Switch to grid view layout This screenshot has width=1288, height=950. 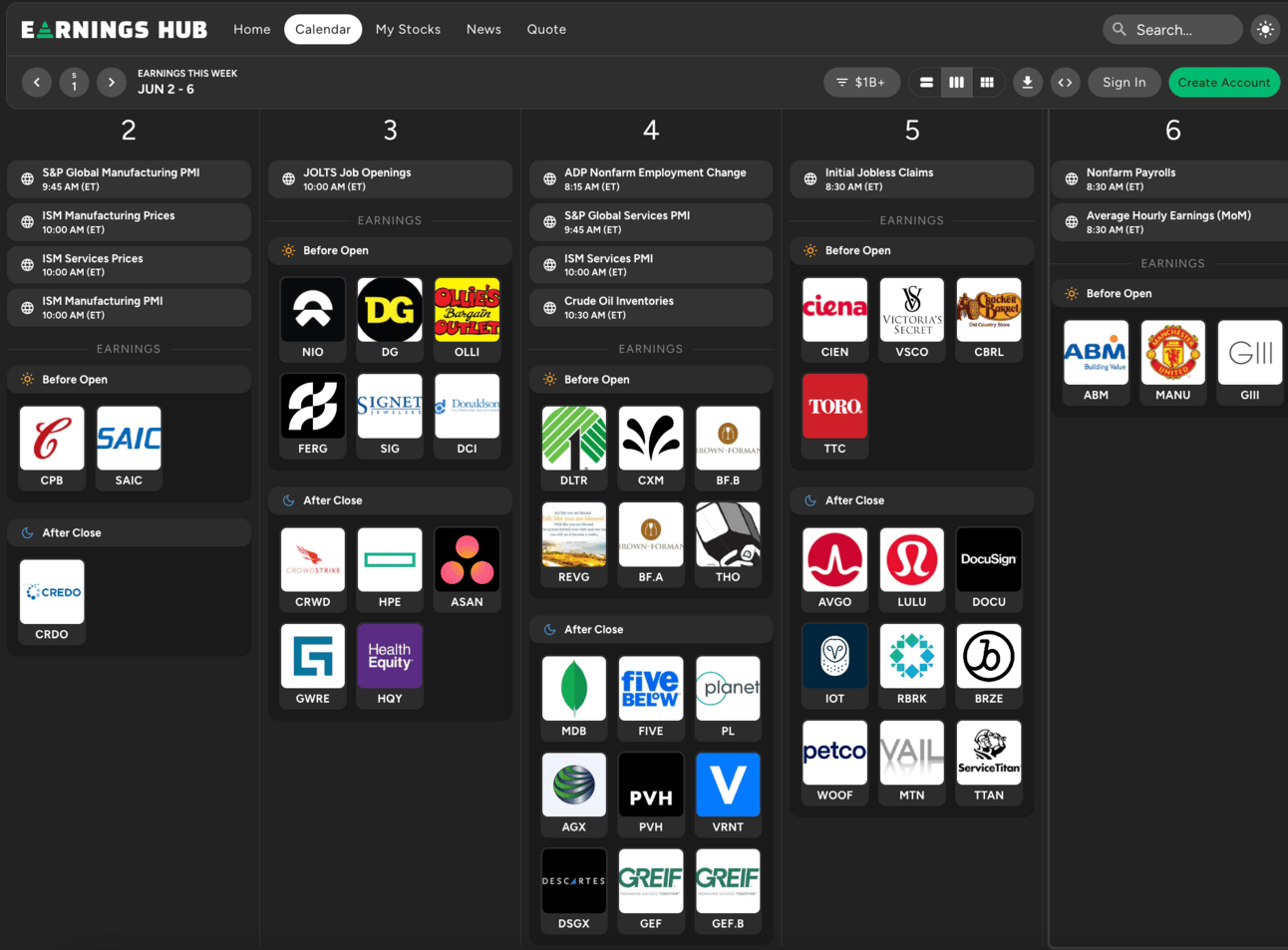(987, 82)
